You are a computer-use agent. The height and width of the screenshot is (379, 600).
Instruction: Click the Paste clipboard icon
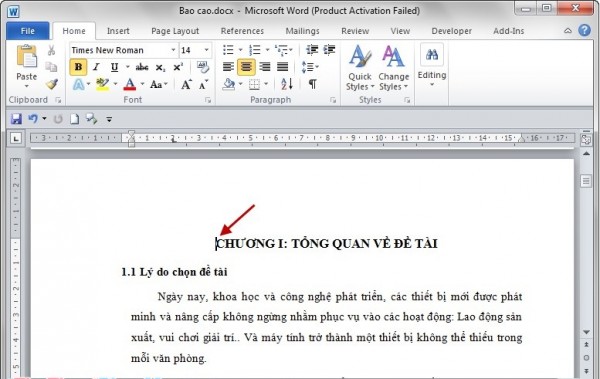26,57
